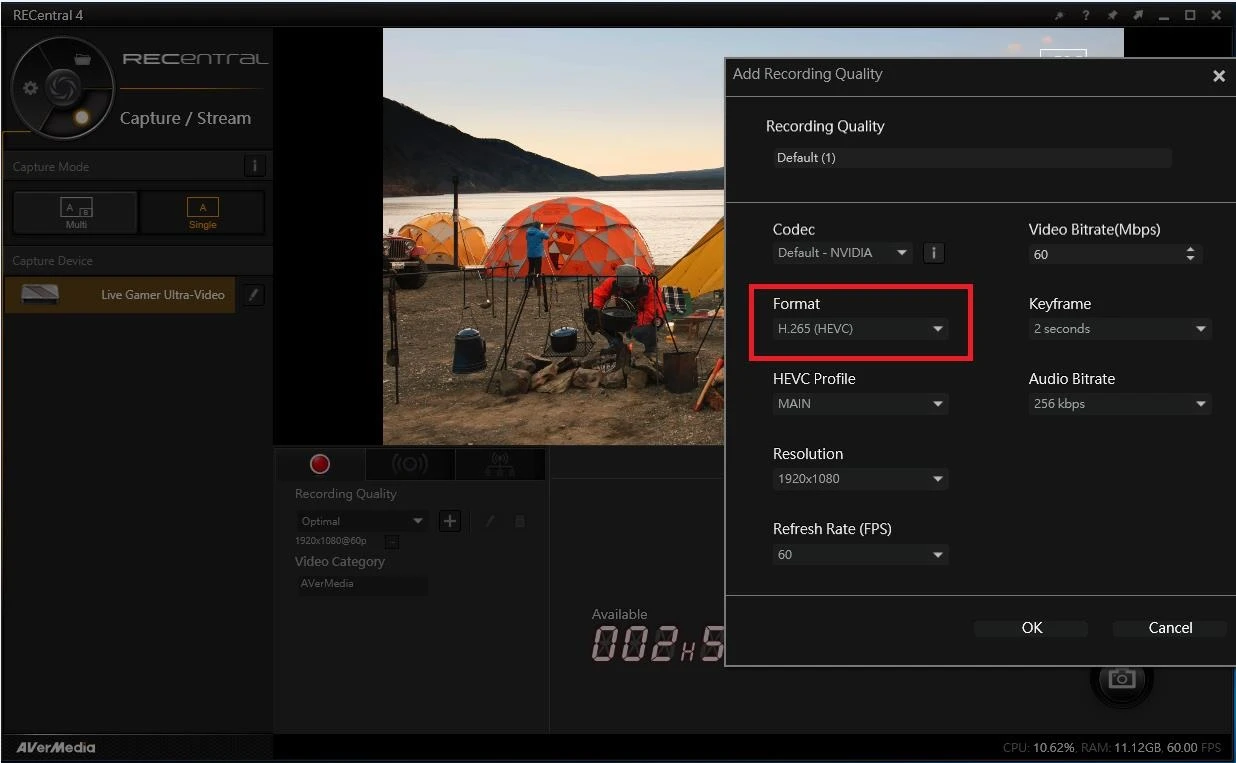Screen dimensions: 1236x763
Task: Open the Resolution dropdown
Action: coord(861,479)
